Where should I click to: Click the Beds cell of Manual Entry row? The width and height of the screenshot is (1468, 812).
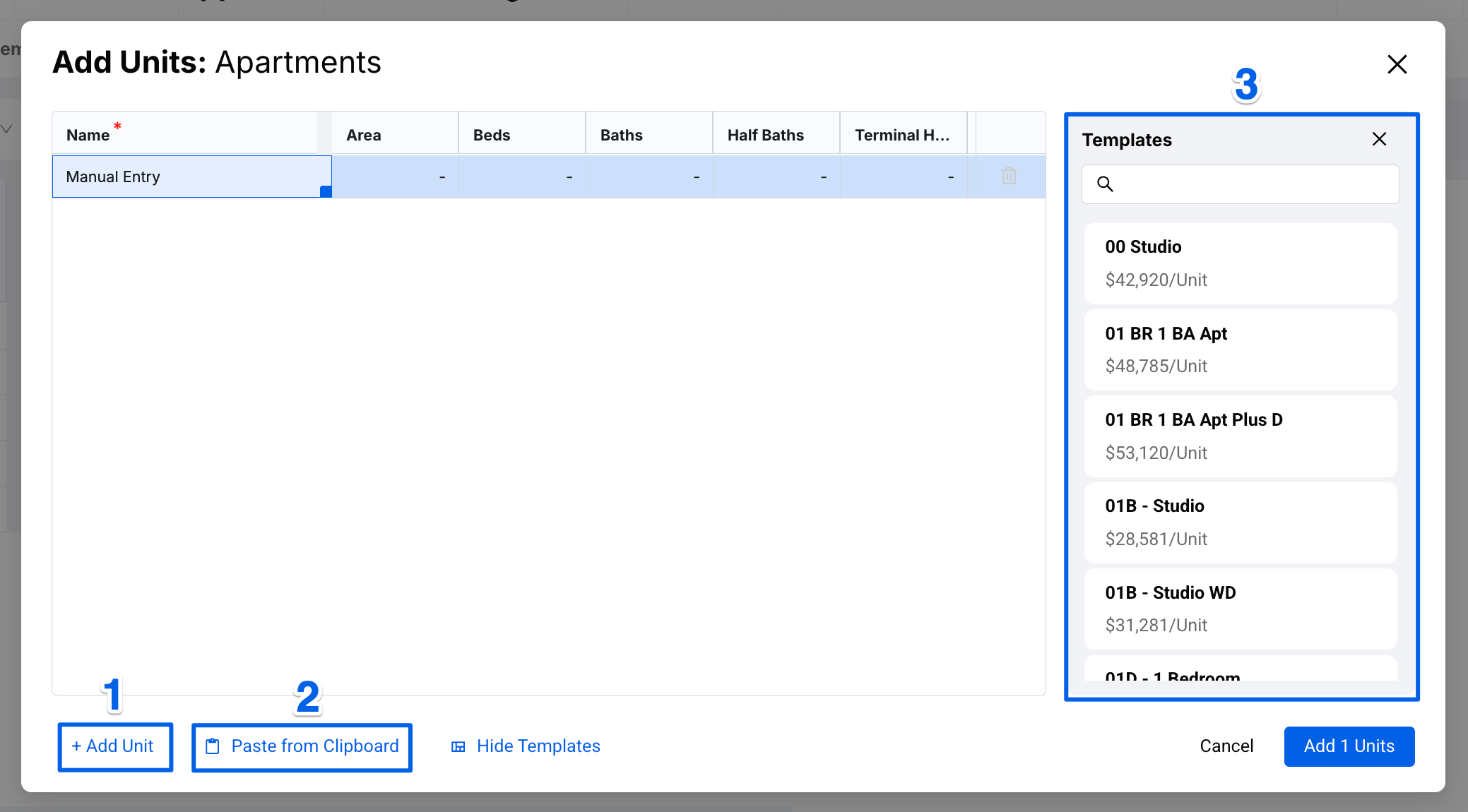[522, 177]
